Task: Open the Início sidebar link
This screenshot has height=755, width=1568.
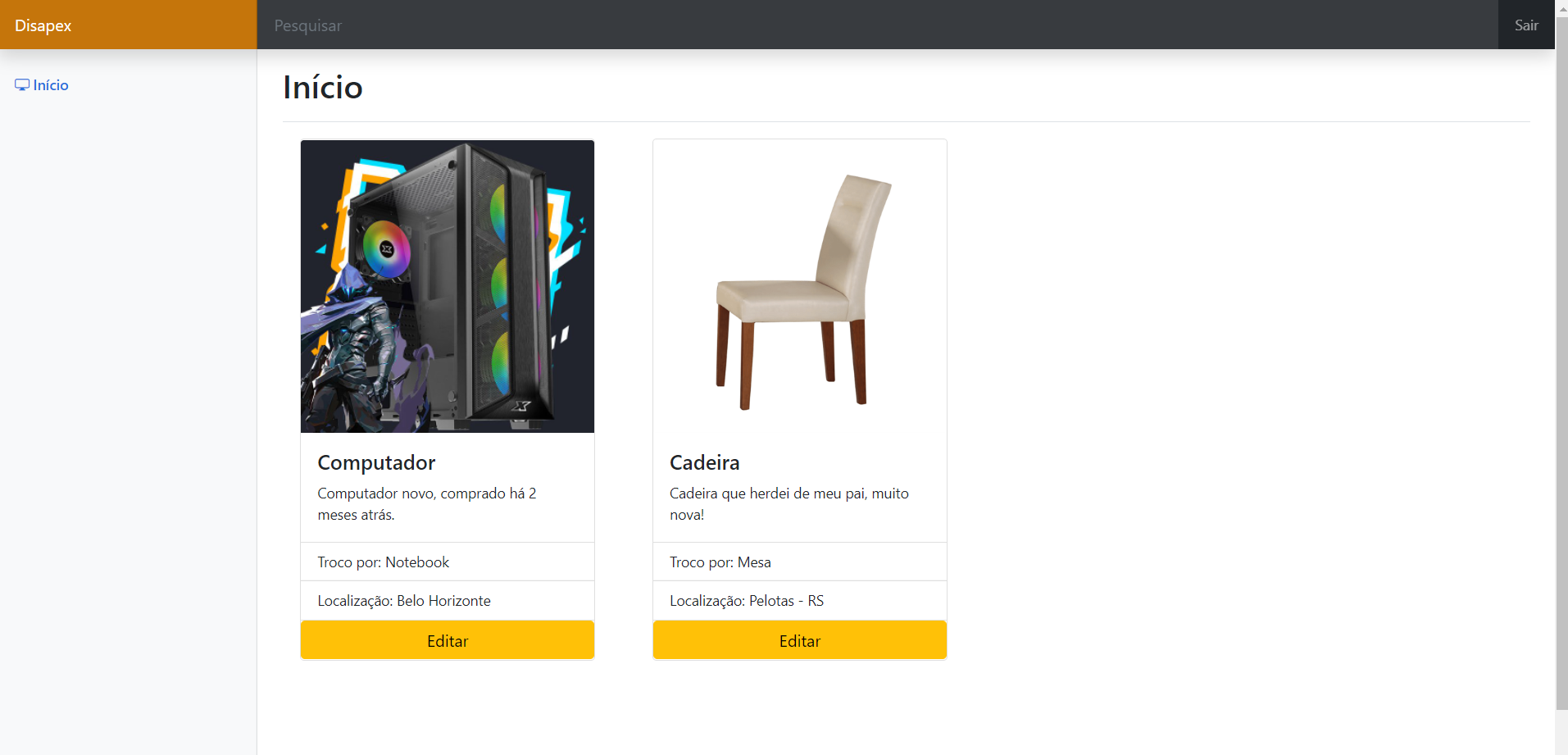Action: 42,85
